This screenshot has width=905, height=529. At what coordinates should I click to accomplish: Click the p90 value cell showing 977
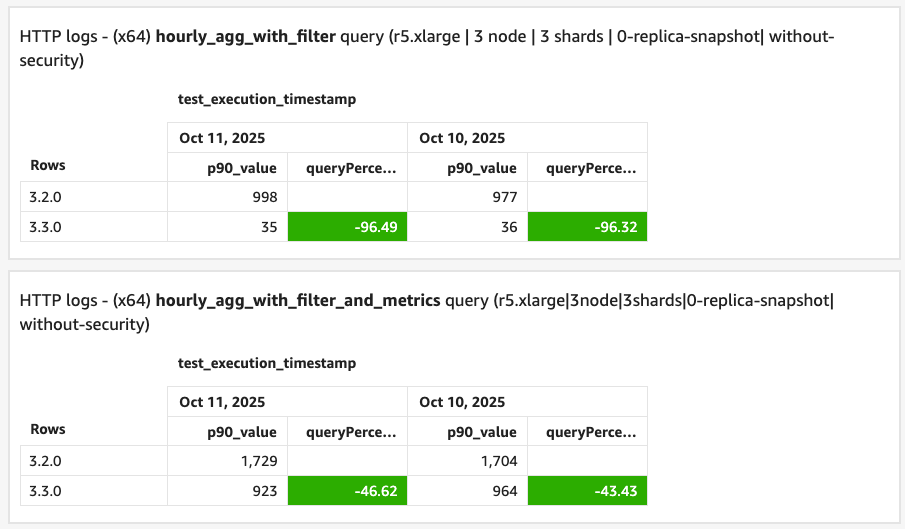[467, 197]
